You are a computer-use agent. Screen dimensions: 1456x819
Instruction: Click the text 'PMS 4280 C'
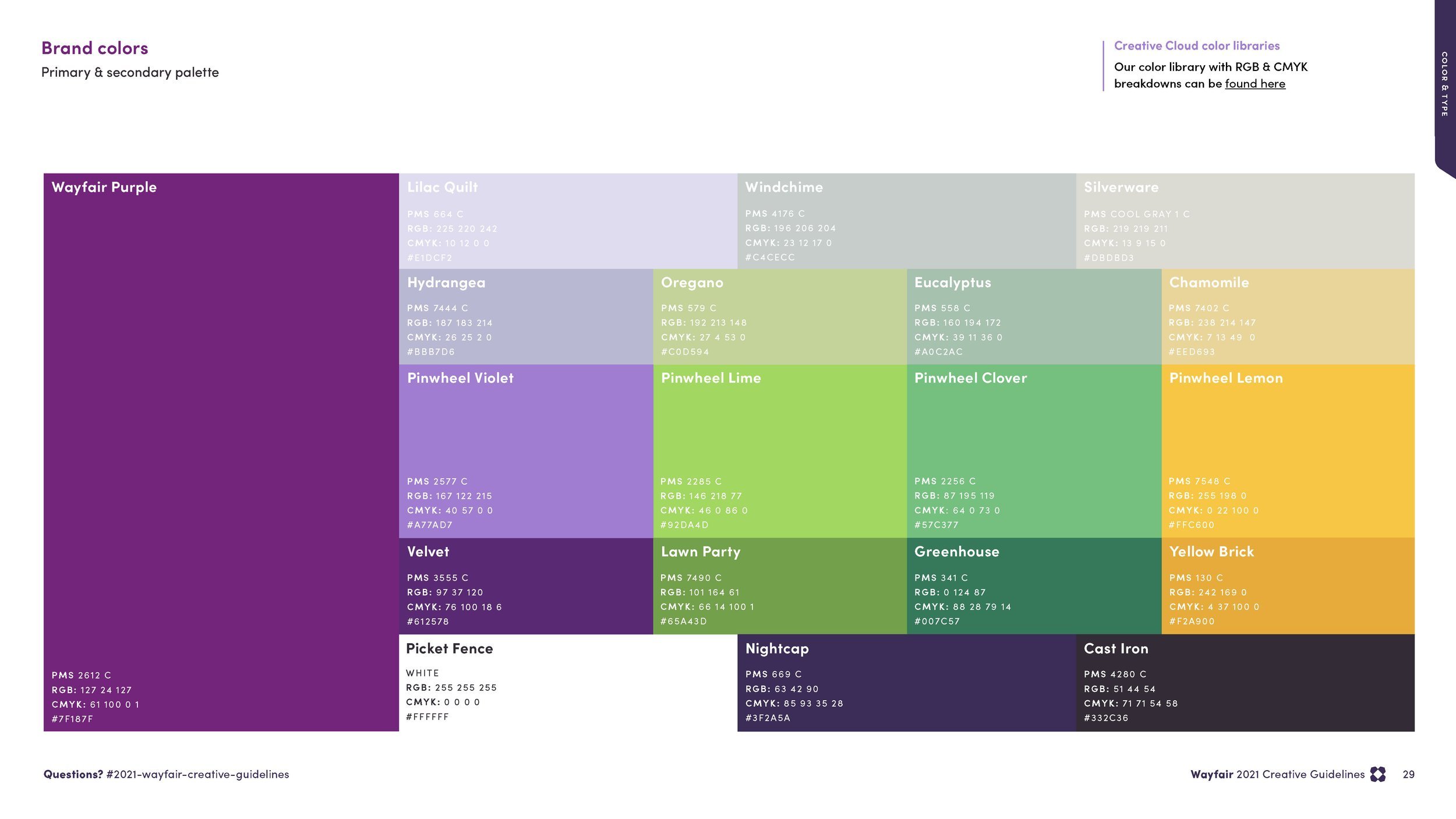(1115, 674)
